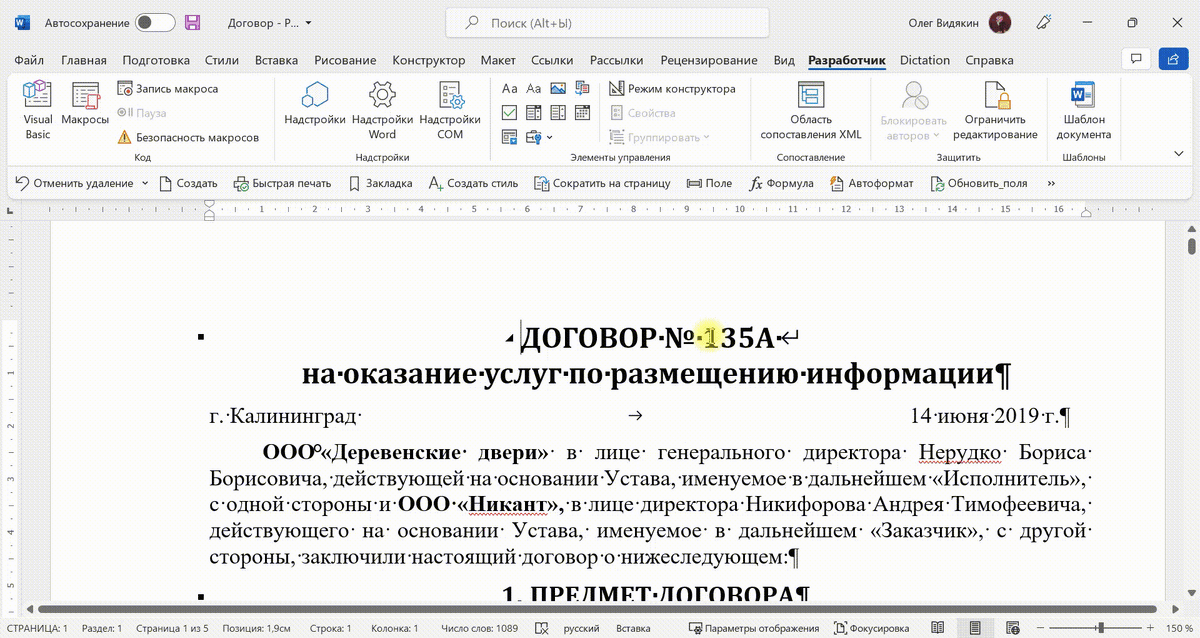This screenshot has height=638, width=1200.
Task: Toggle the Автосохранение switch
Action: pyautogui.click(x=155, y=22)
